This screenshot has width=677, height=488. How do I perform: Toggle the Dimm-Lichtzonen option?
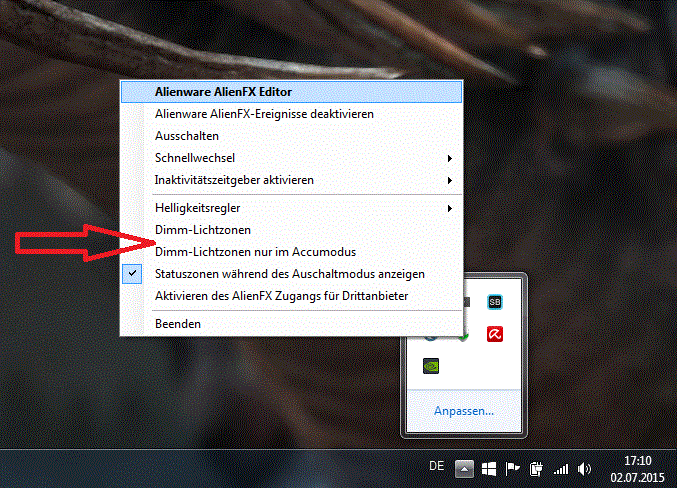[203, 230]
